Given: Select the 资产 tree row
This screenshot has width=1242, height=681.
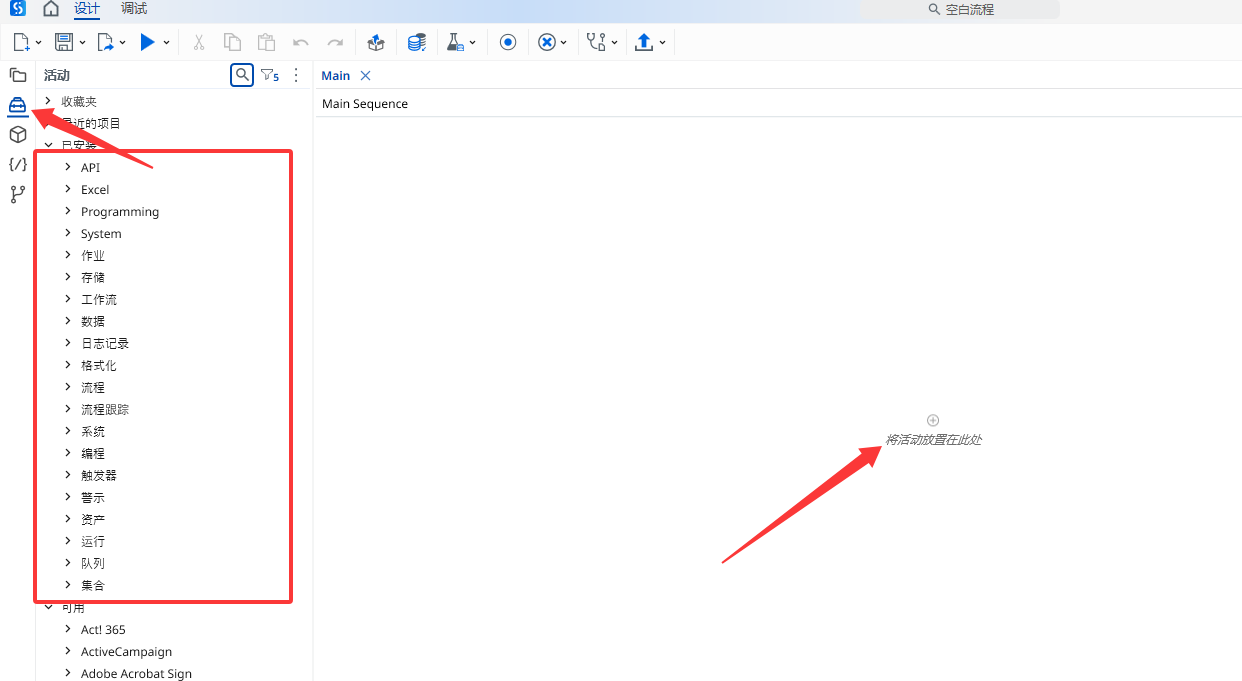Looking at the screenshot, I should (174, 519).
